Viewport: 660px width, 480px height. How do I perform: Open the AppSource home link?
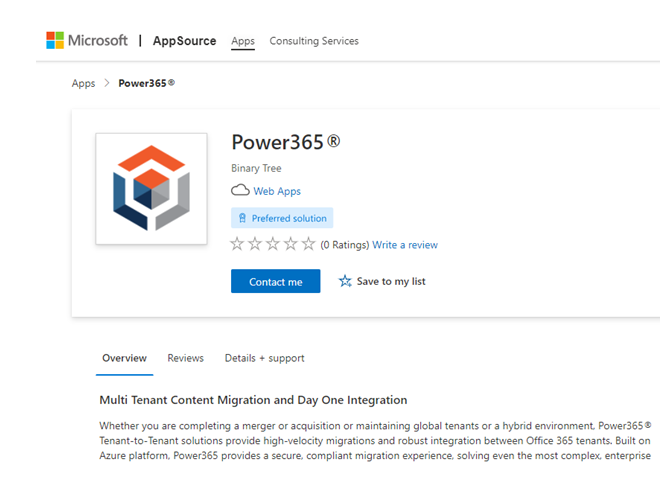point(184,41)
